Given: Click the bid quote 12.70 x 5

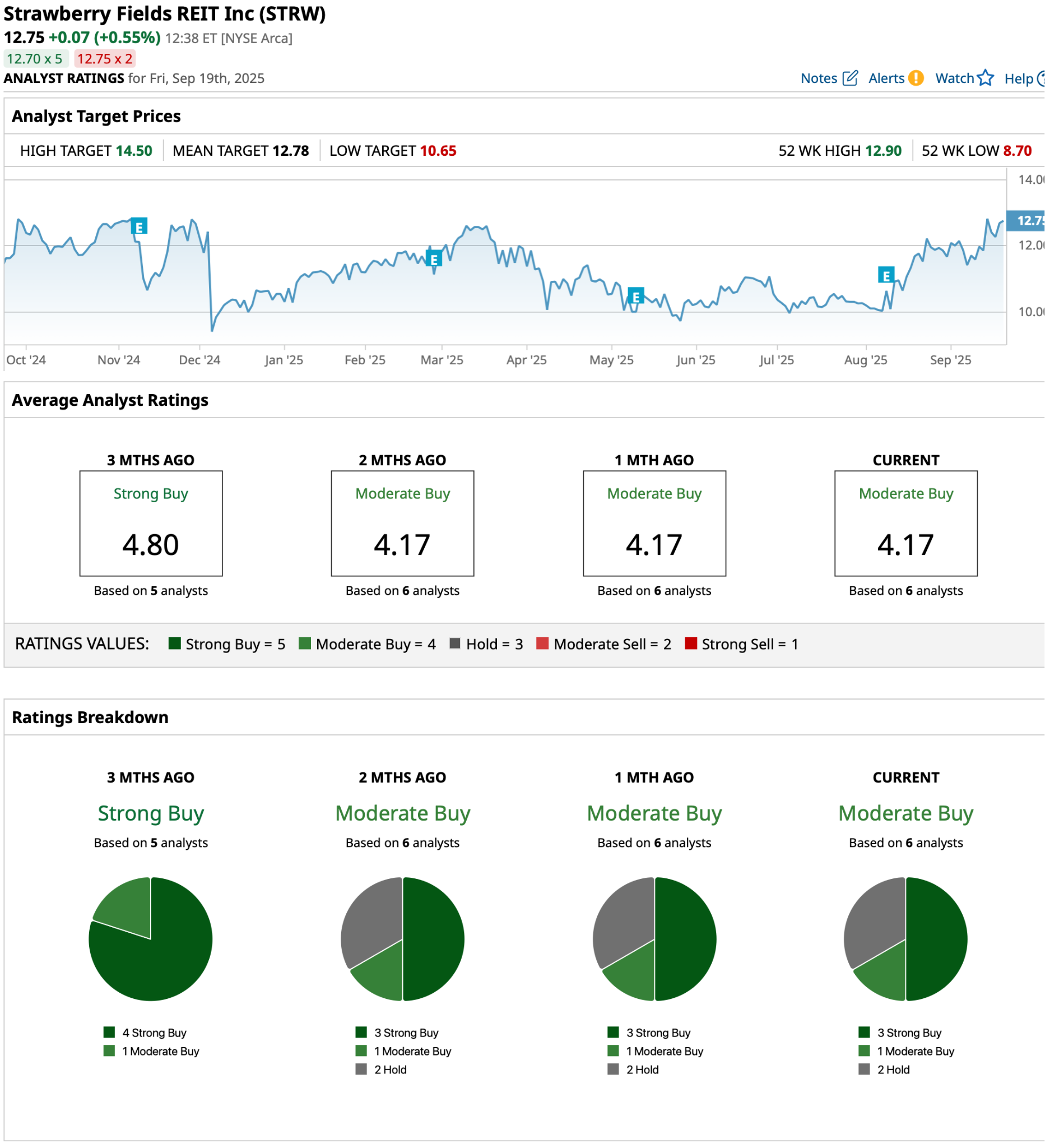Looking at the screenshot, I should coord(36,59).
